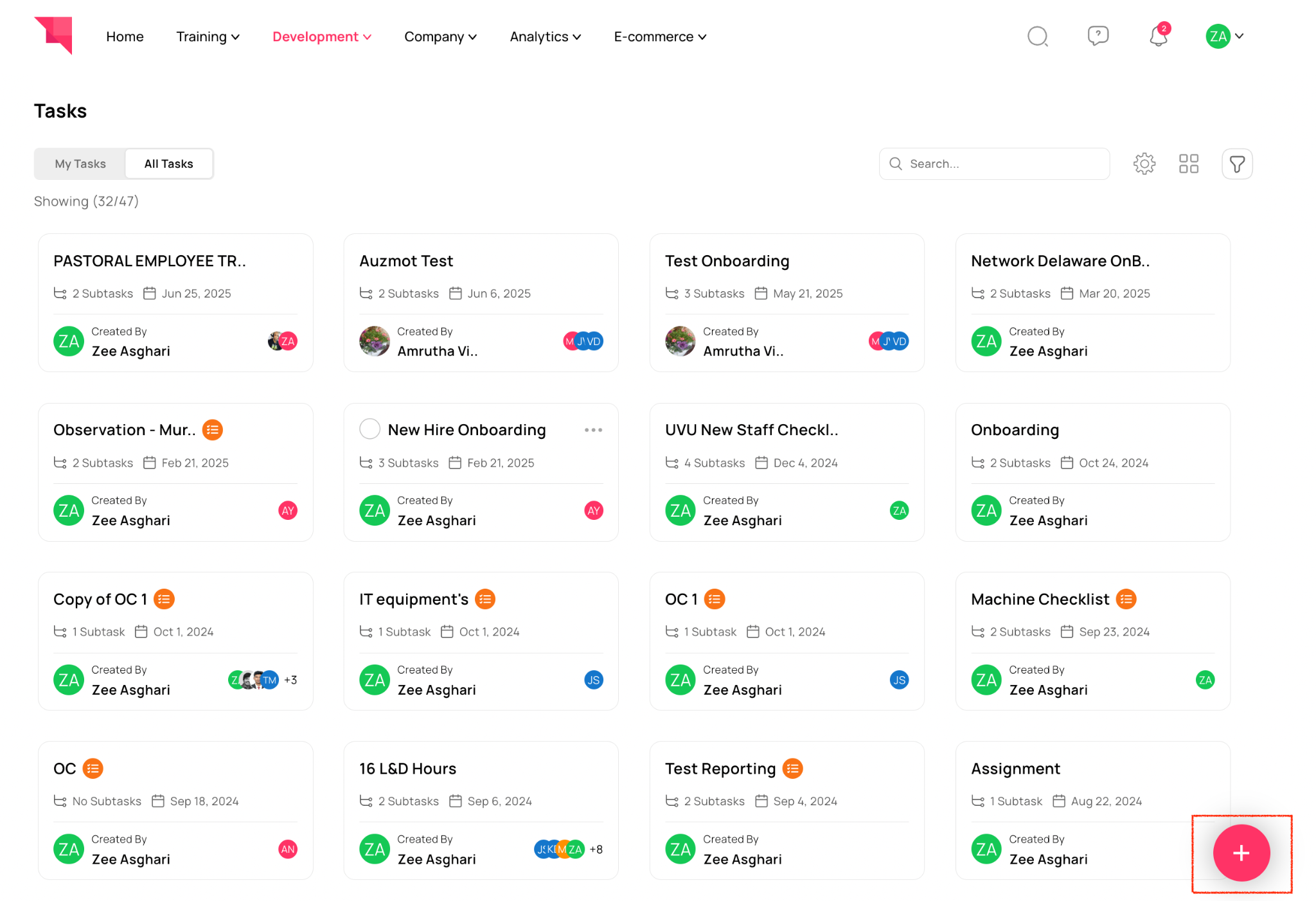Click the pink add task plus button
The height and width of the screenshot is (901, 1316).
click(x=1240, y=853)
